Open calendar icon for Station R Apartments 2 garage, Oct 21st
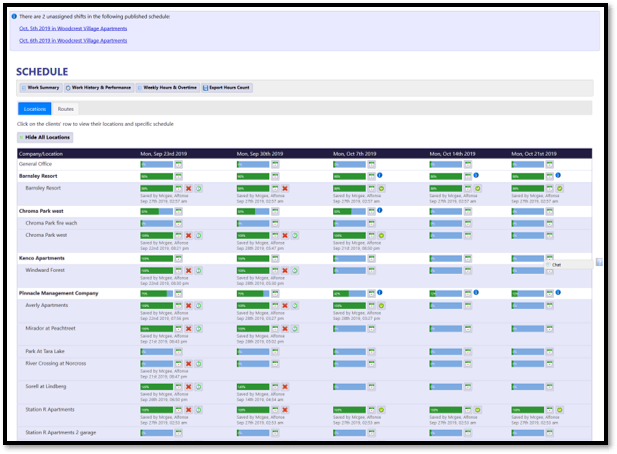Image resolution: width=617 pixels, height=454 pixels. point(550,433)
